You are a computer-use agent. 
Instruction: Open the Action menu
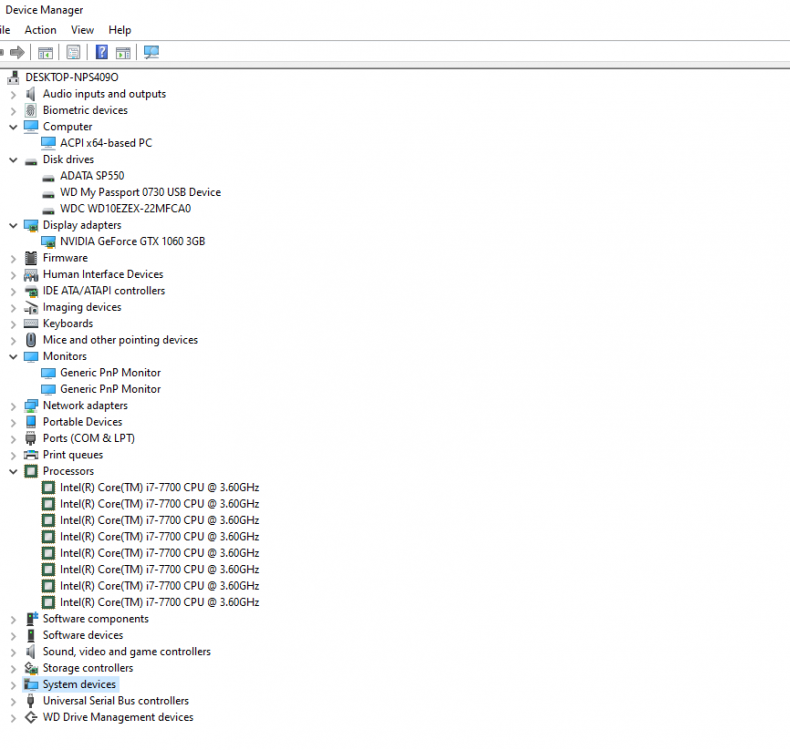click(40, 30)
